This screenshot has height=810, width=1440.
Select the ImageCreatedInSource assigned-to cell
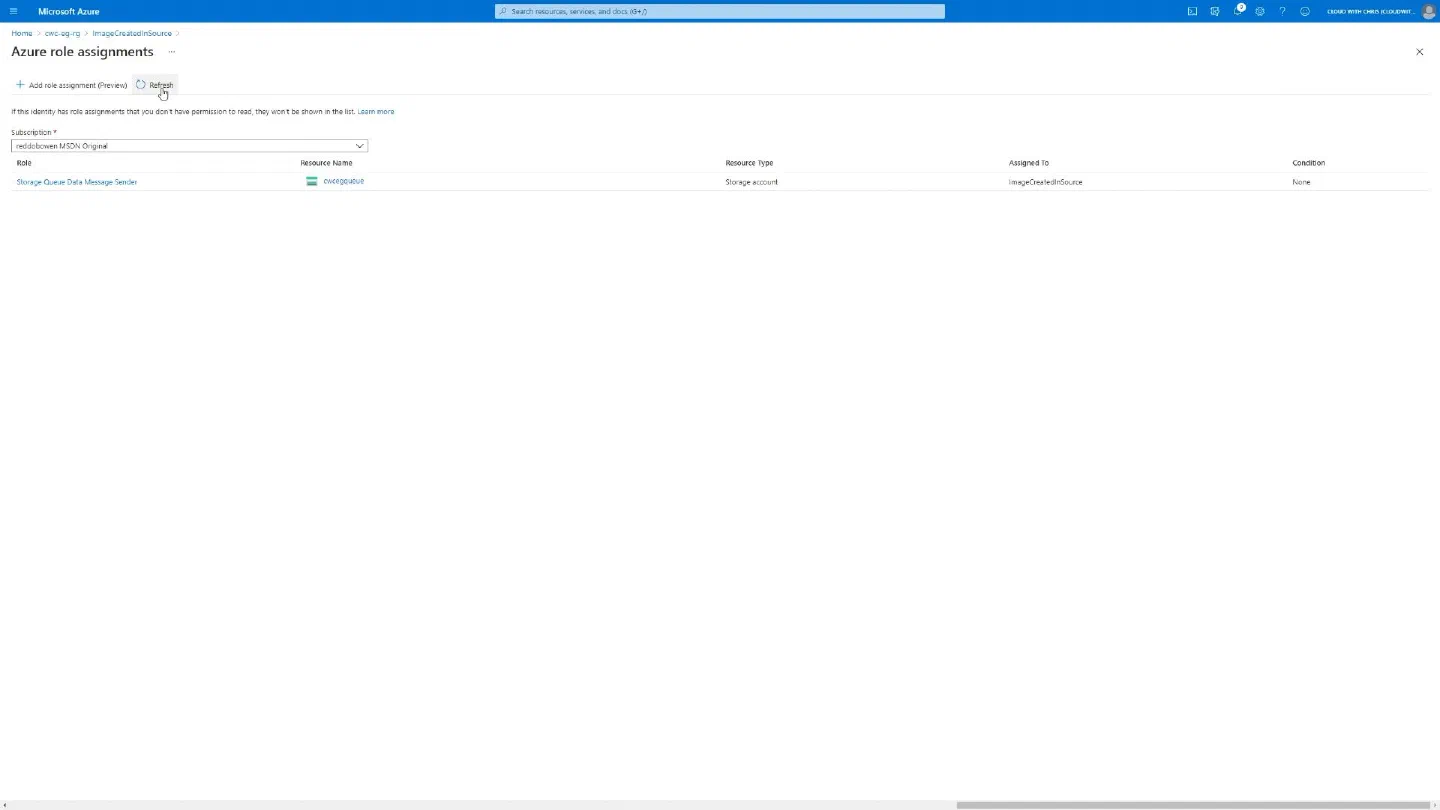click(1046, 182)
